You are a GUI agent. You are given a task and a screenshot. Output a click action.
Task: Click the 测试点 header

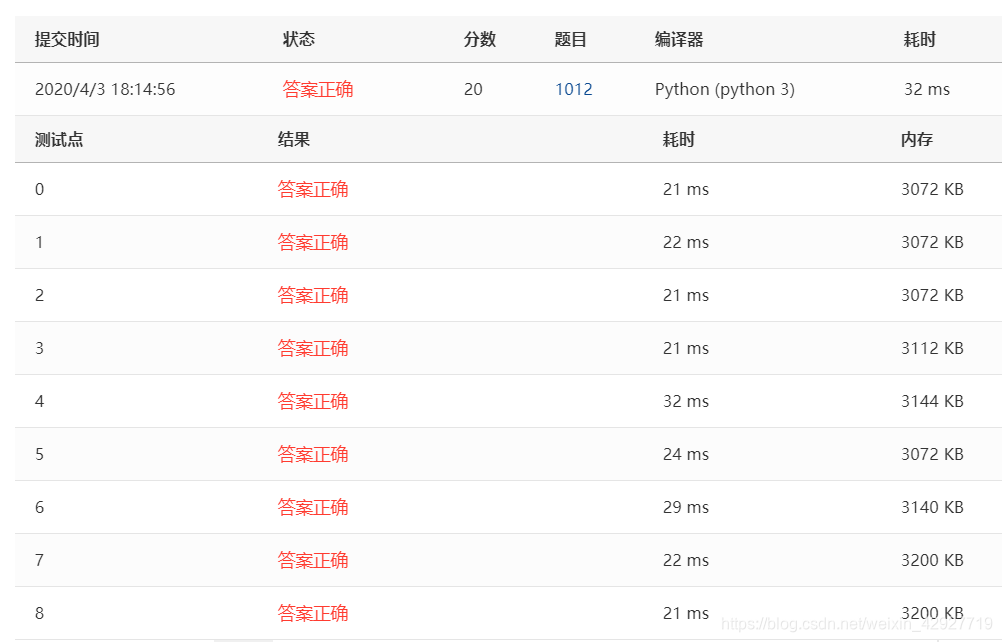point(59,139)
